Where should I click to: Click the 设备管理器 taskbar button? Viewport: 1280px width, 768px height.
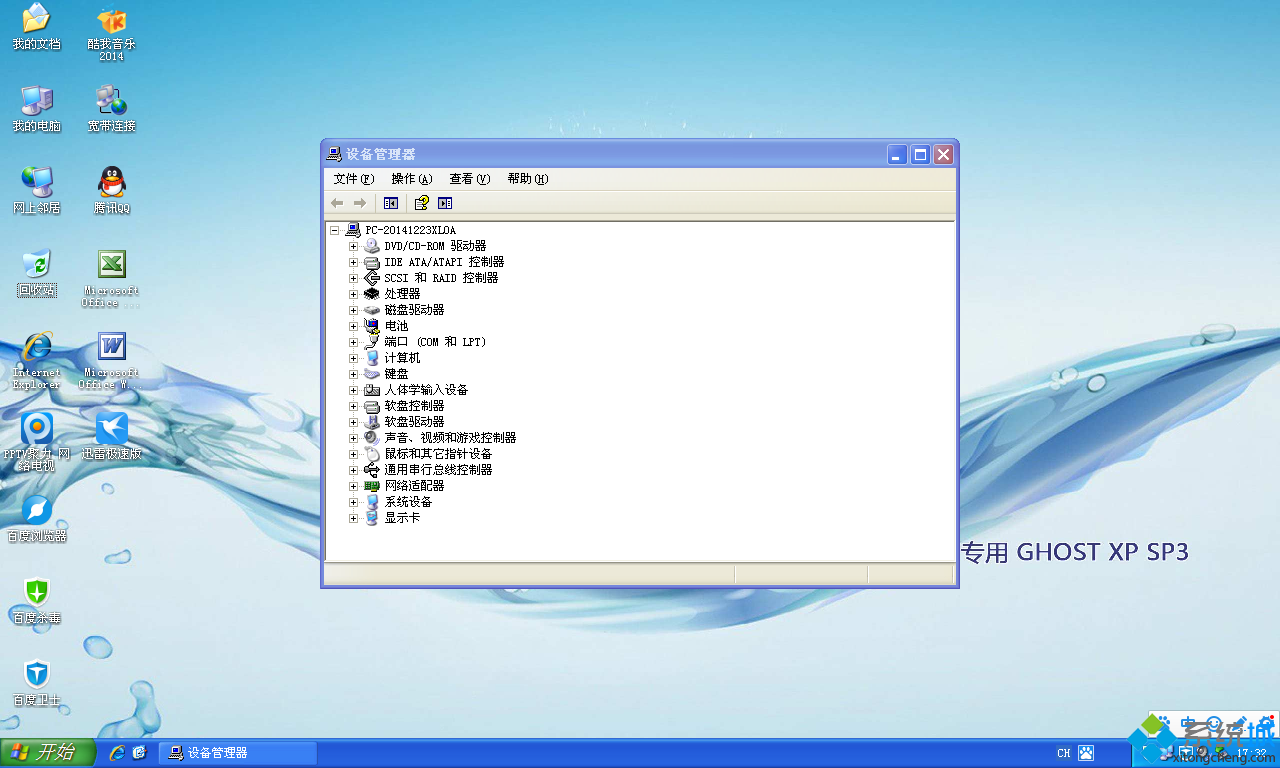click(238, 753)
